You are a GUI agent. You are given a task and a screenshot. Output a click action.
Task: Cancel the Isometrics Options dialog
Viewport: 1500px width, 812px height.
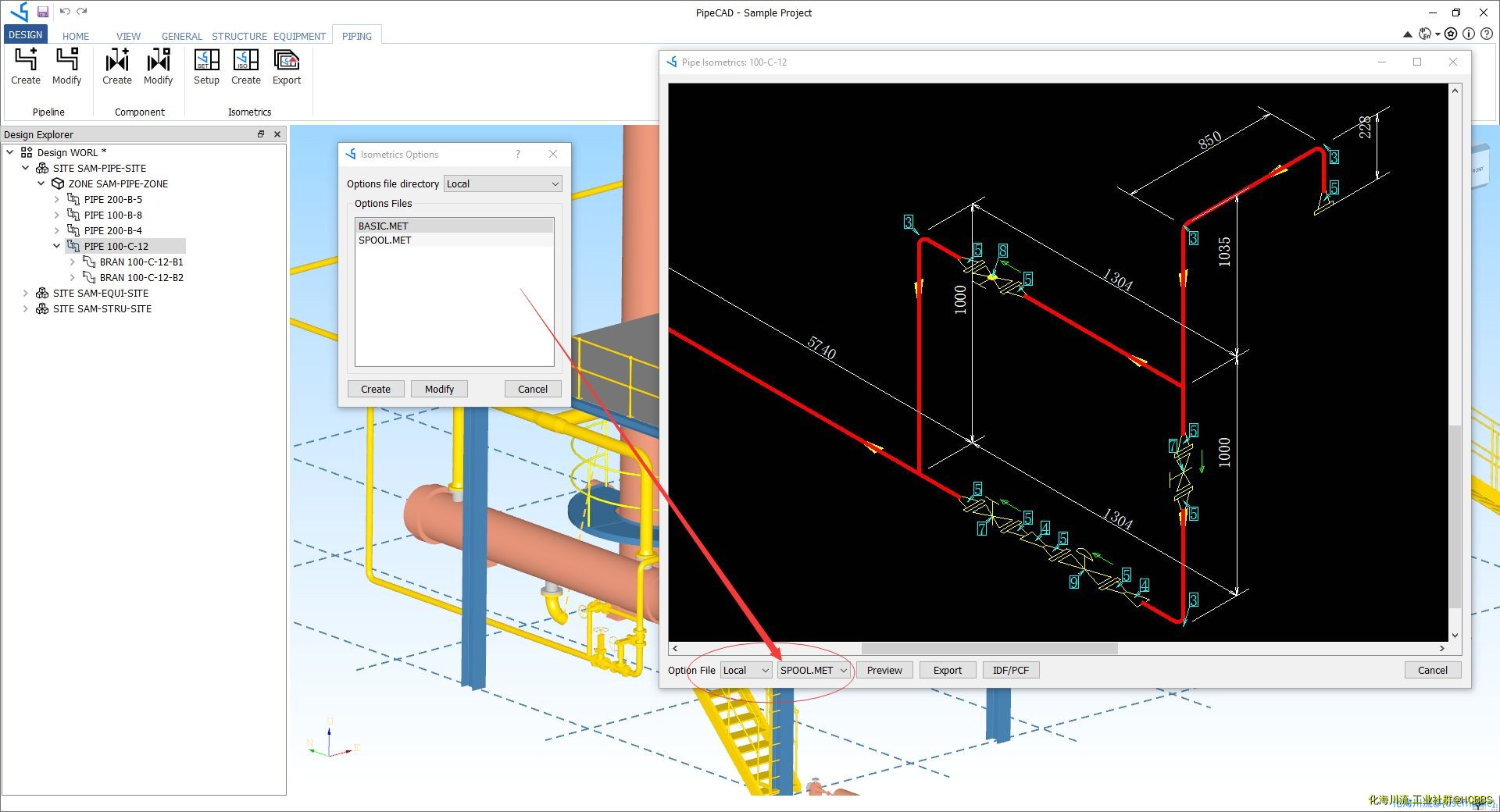tap(533, 389)
